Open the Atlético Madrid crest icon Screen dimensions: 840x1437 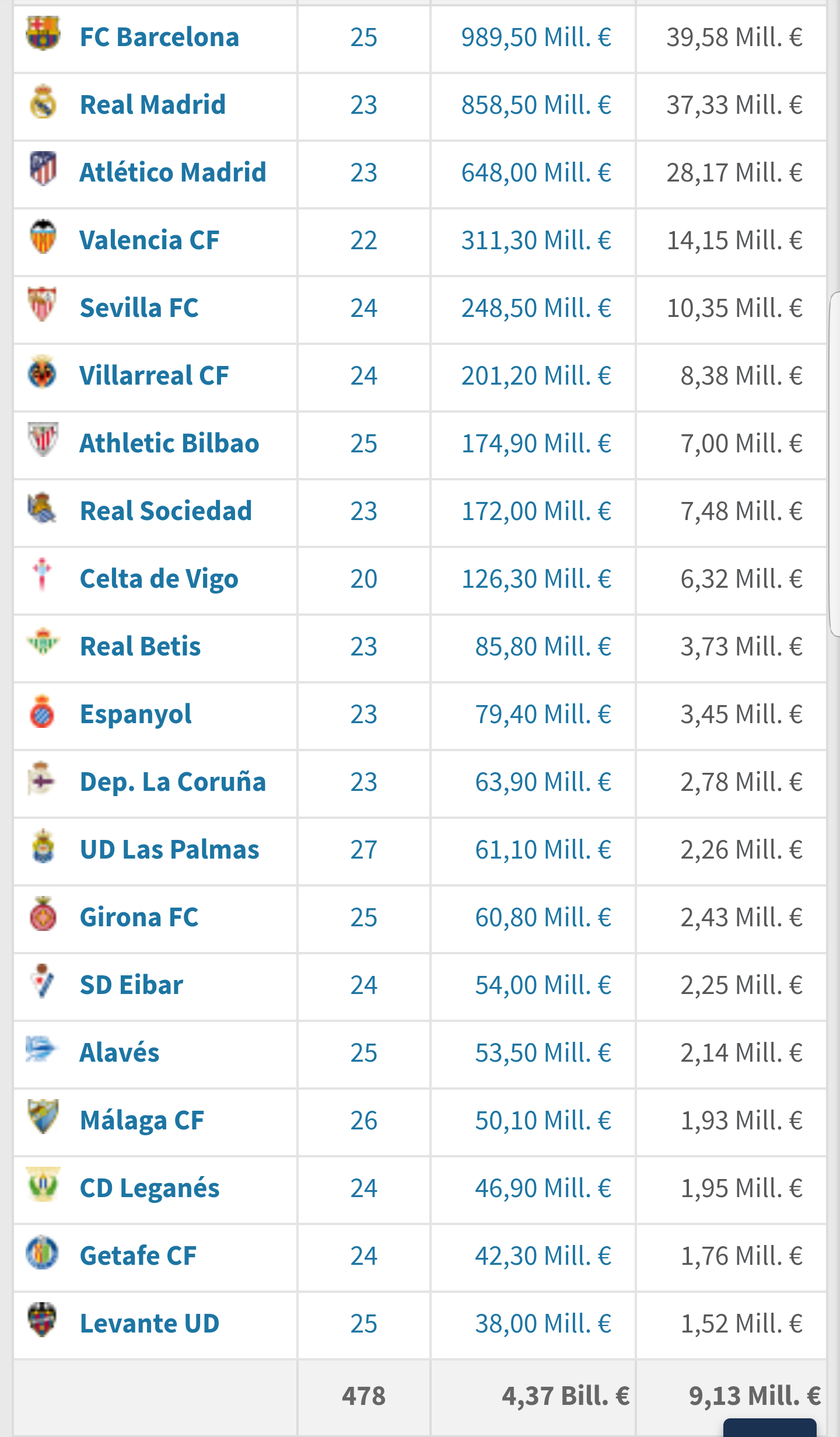43,169
